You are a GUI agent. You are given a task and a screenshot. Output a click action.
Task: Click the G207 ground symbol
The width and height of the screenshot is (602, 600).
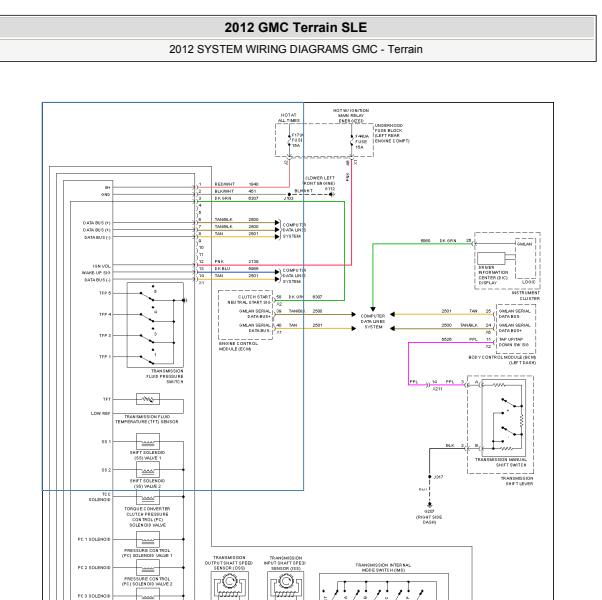pos(430,505)
